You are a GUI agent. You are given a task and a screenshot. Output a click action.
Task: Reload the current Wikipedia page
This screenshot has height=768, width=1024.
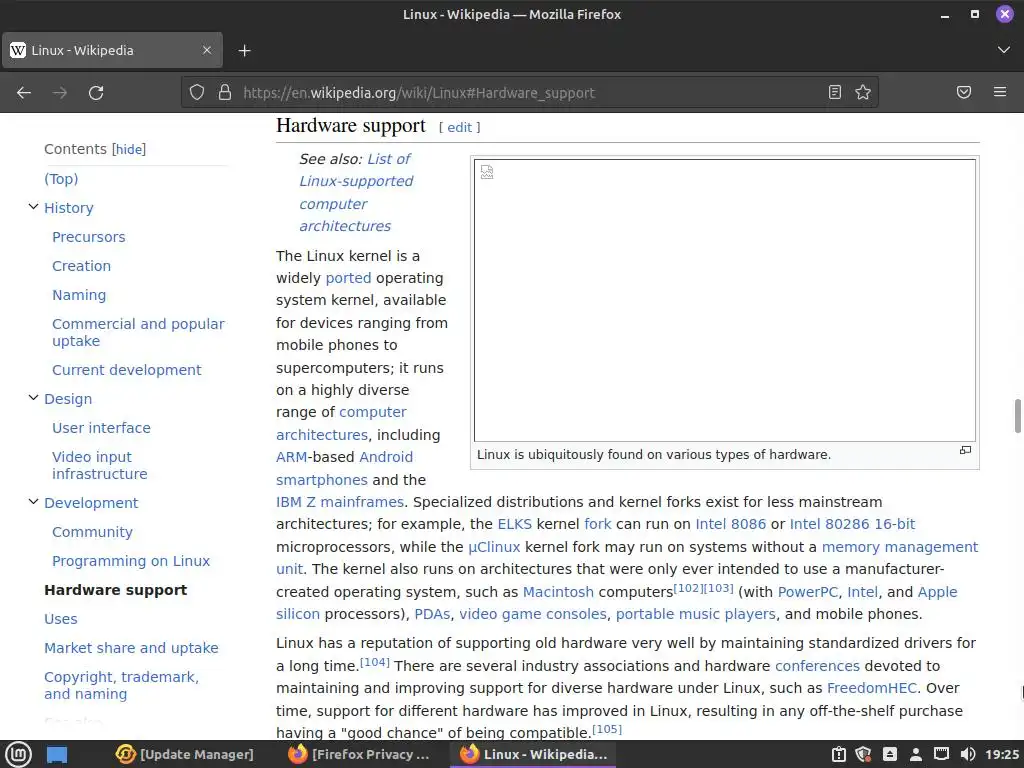[x=96, y=93]
